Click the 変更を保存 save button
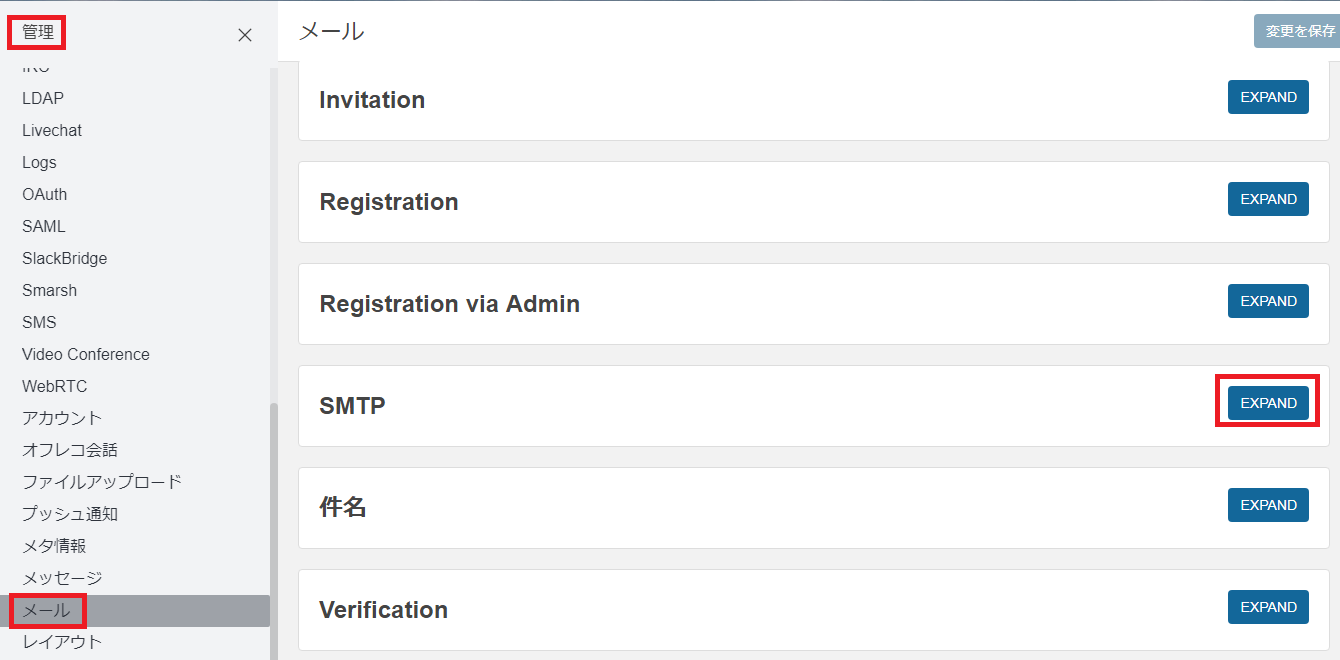Screen dimensions: 1340x660 [1298, 31]
